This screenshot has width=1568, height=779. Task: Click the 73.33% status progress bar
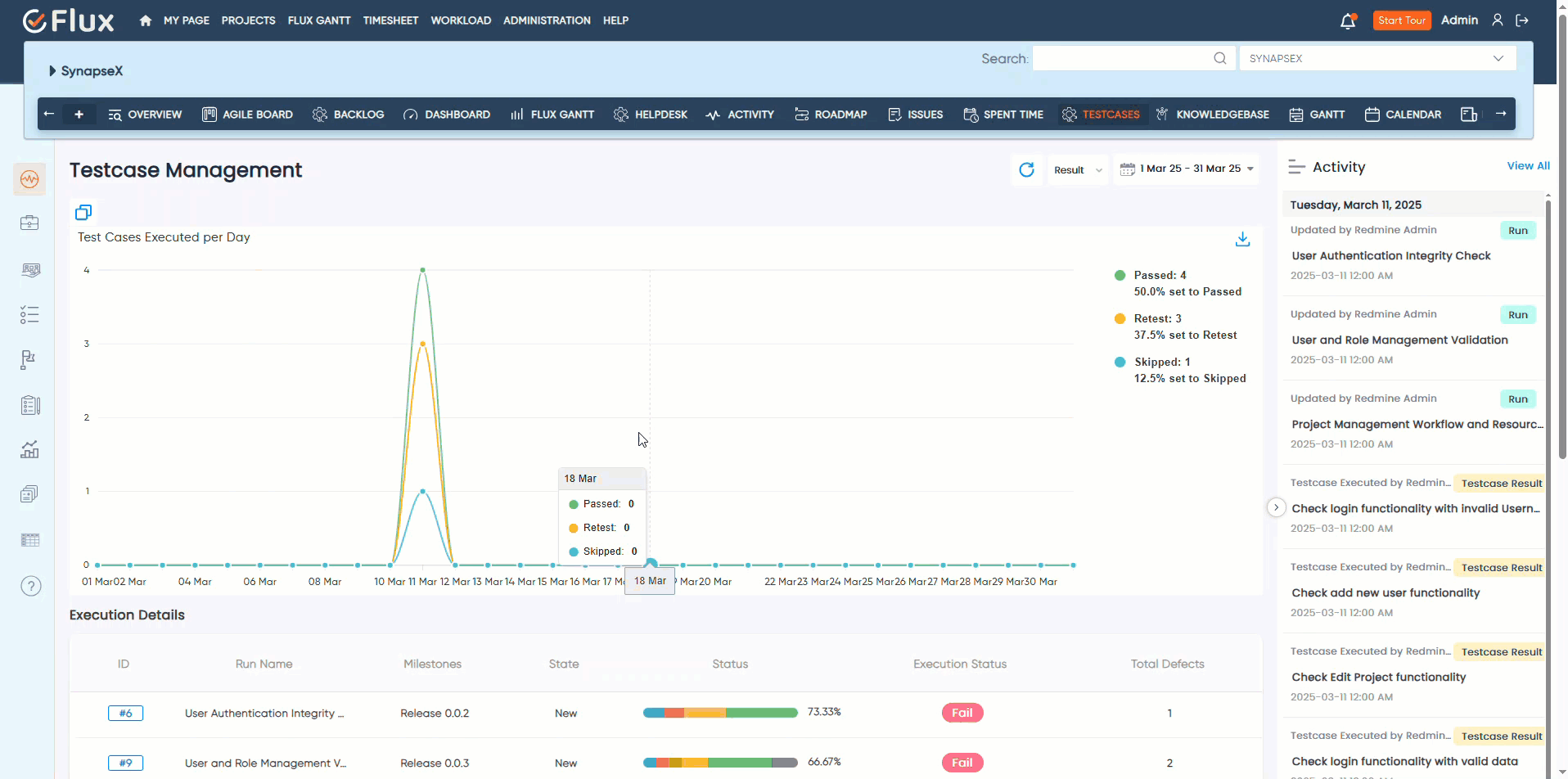pyautogui.click(x=720, y=713)
